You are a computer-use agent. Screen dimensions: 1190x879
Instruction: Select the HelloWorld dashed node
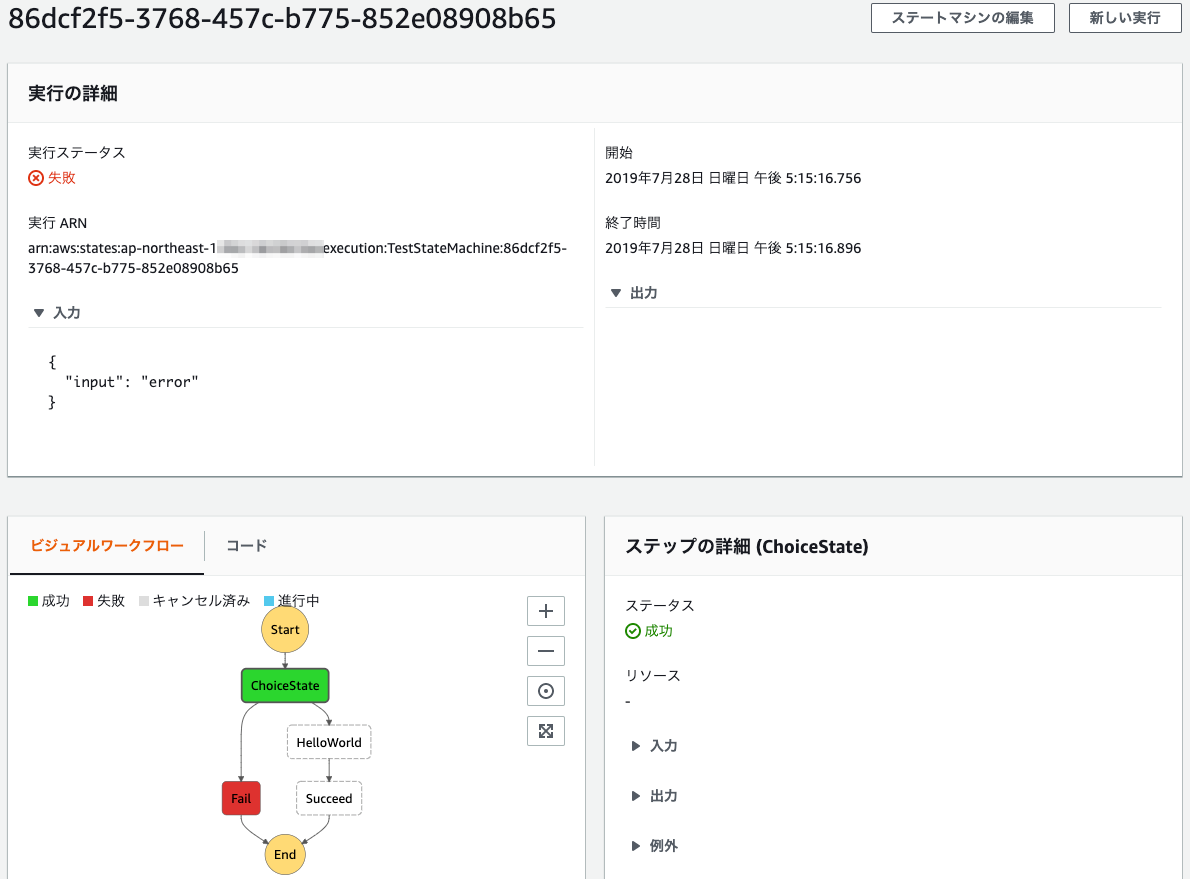click(x=329, y=743)
